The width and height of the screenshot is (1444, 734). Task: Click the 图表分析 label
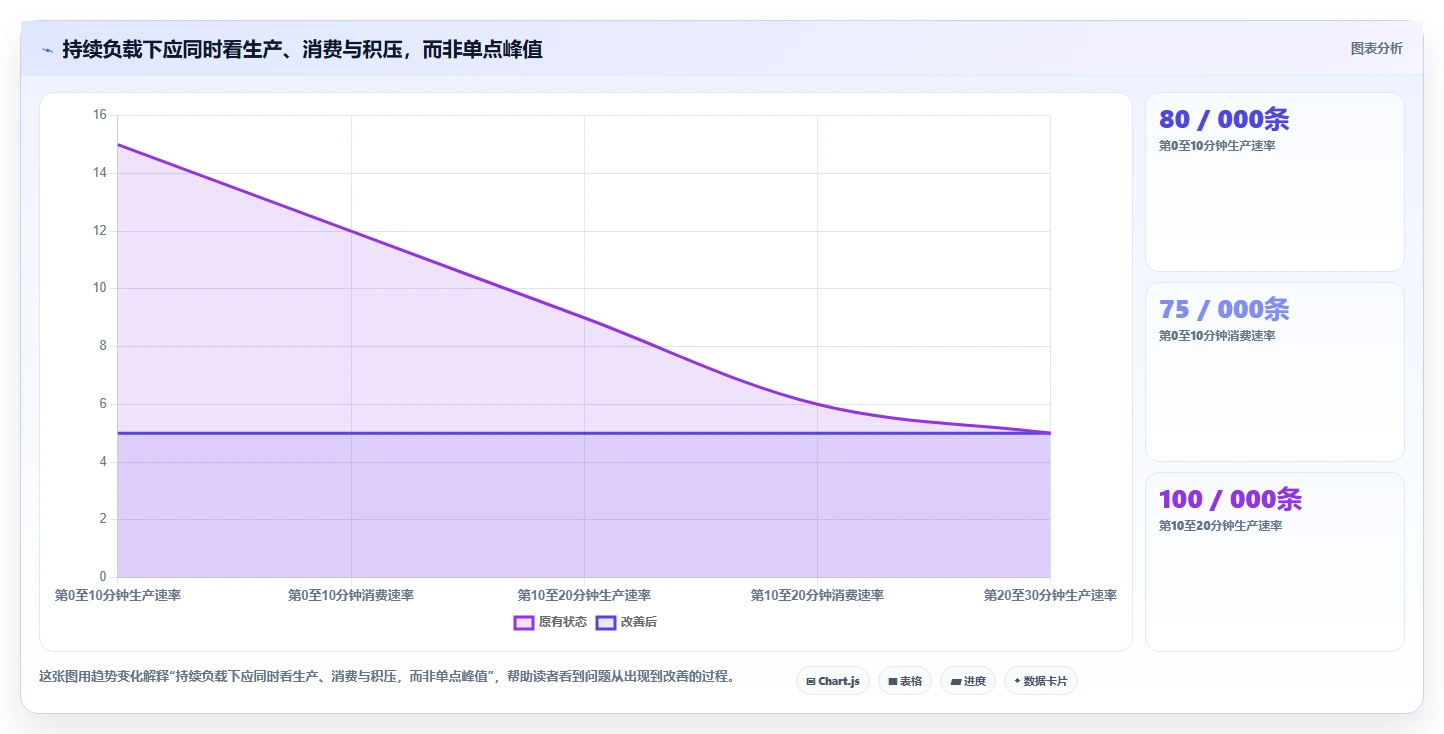[1376, 48]
